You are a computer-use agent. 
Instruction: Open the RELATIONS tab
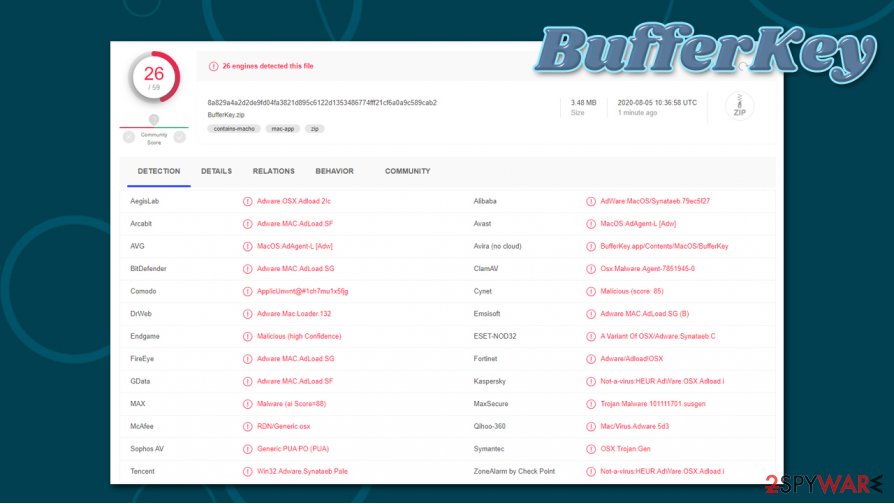[x=274, y=171]
